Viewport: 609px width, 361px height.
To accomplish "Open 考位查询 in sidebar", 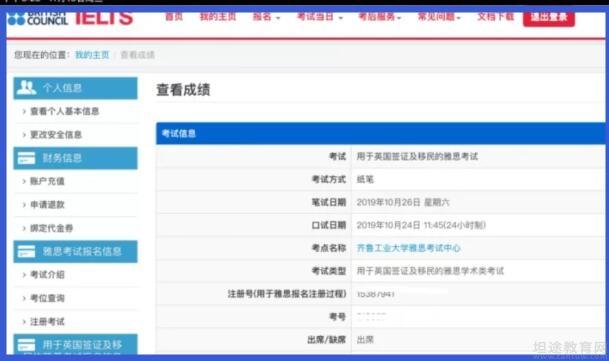I will click(47, 298).
